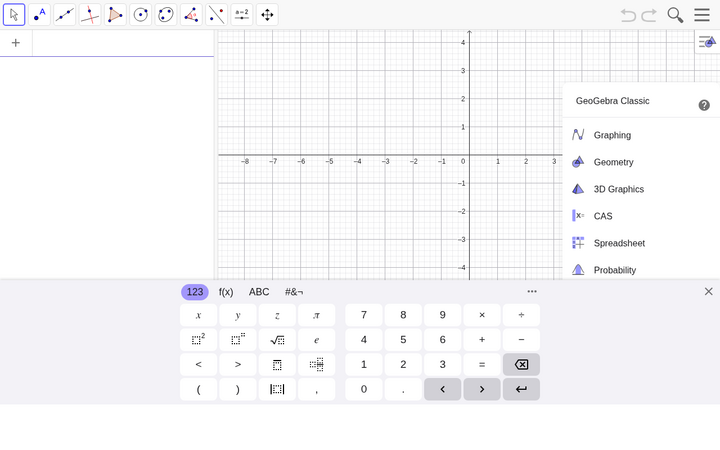This screenshot has width=720, height=450.
Task: Tap the equals key
Action: click(x=482, y=365)
